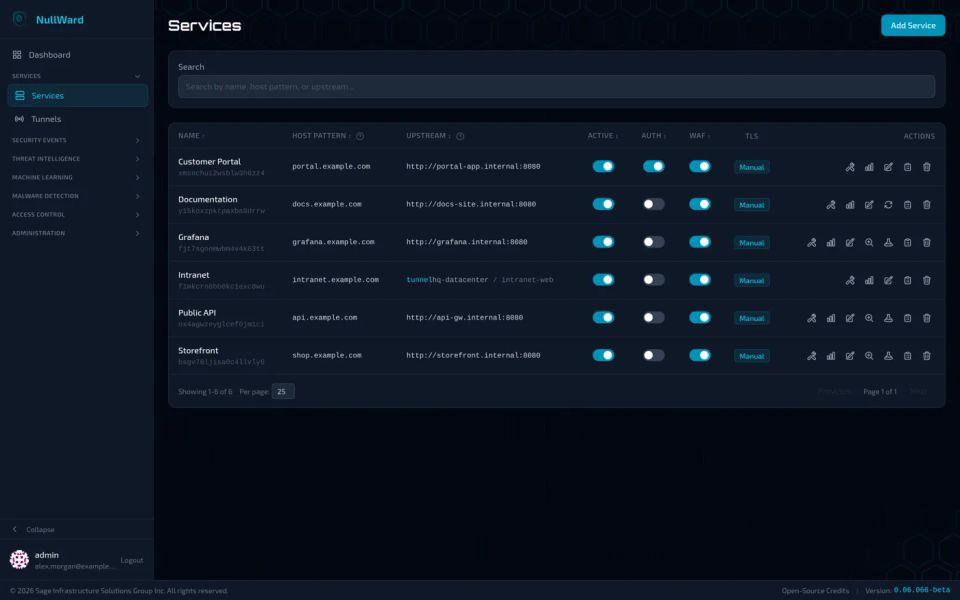This screenshot has height=600, width=960.
Task: Click magnifier inspect icon for Public API
Action: point(869,318)
